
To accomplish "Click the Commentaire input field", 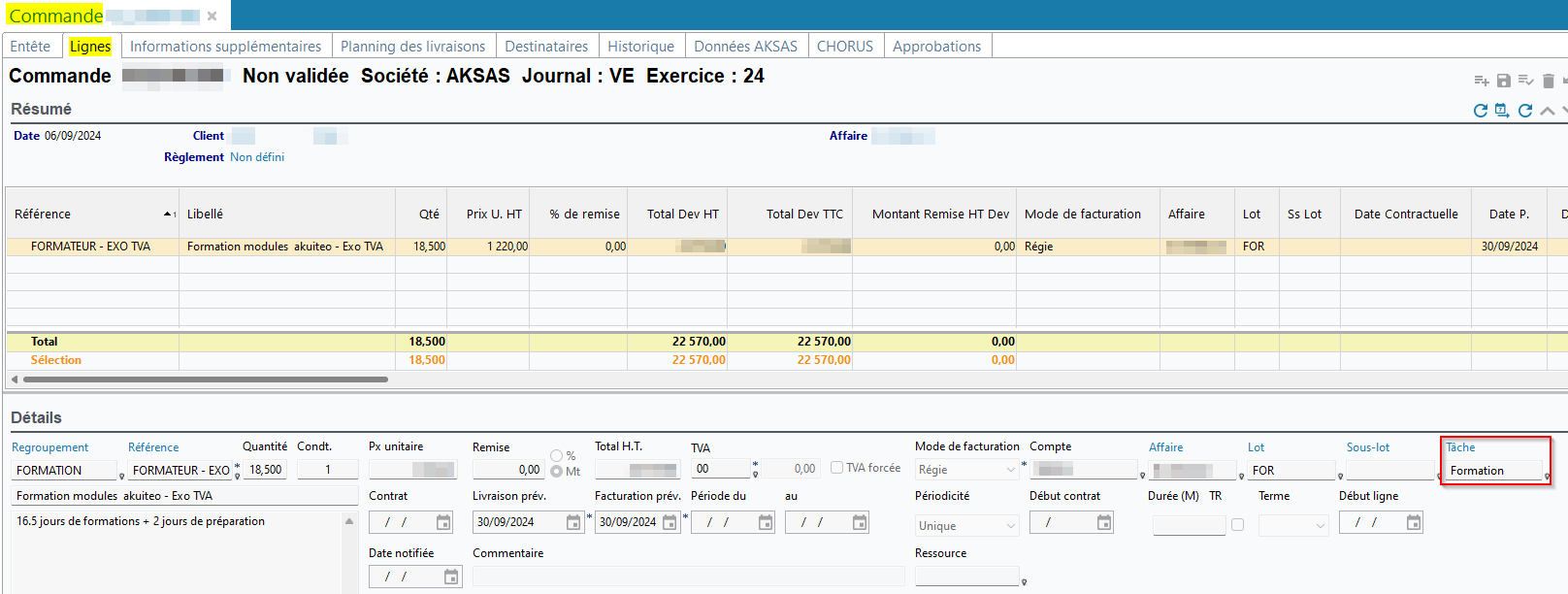I will 688,577.
